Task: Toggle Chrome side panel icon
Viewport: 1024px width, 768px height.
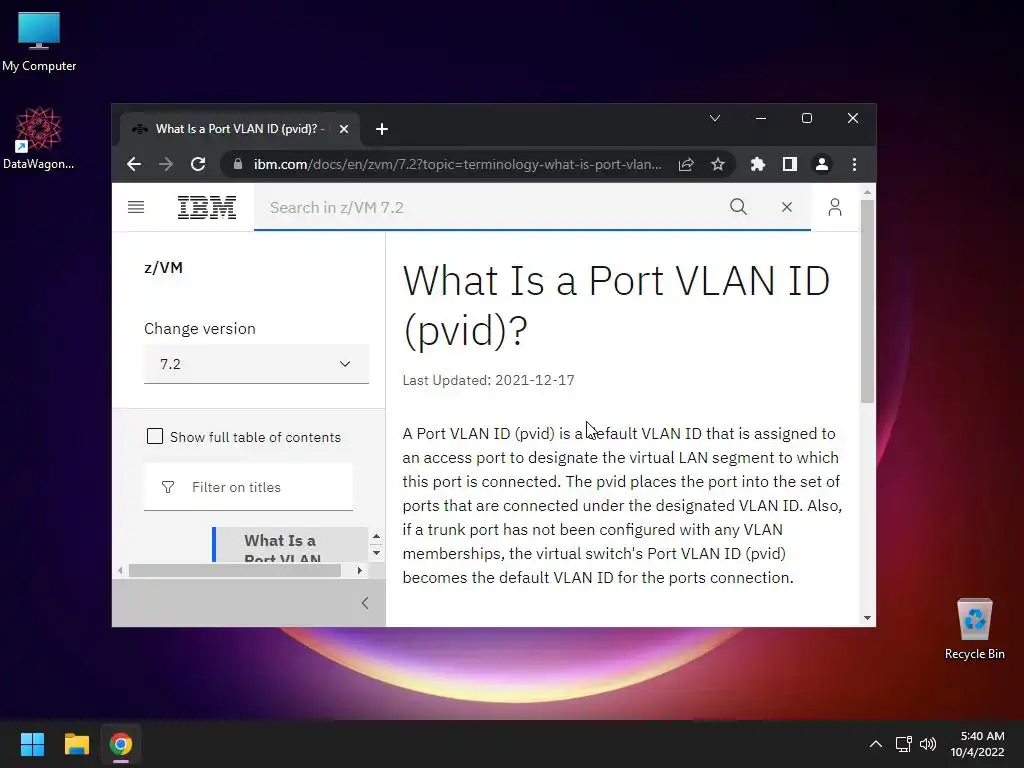Action: 790,164
